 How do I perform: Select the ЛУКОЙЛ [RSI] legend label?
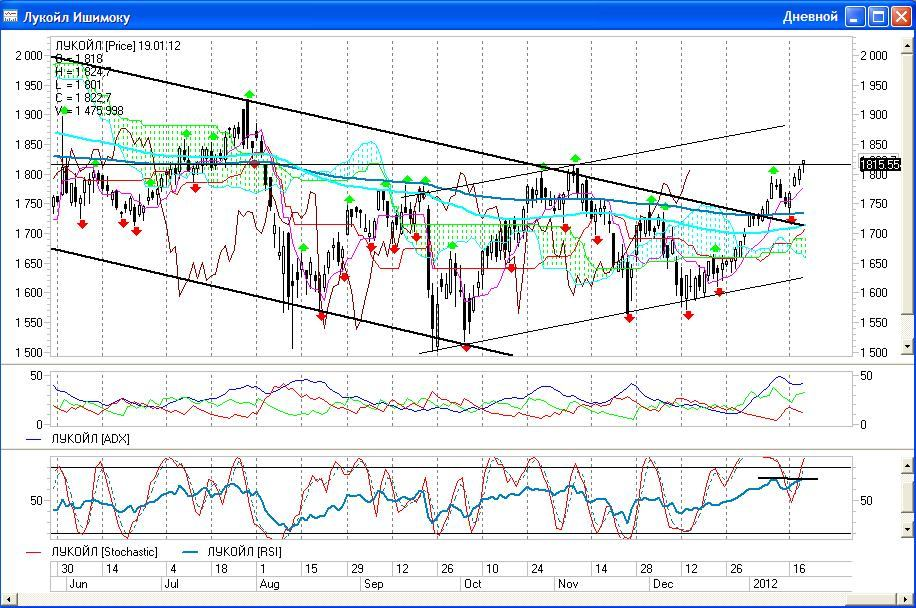click(x=245, y=552)
